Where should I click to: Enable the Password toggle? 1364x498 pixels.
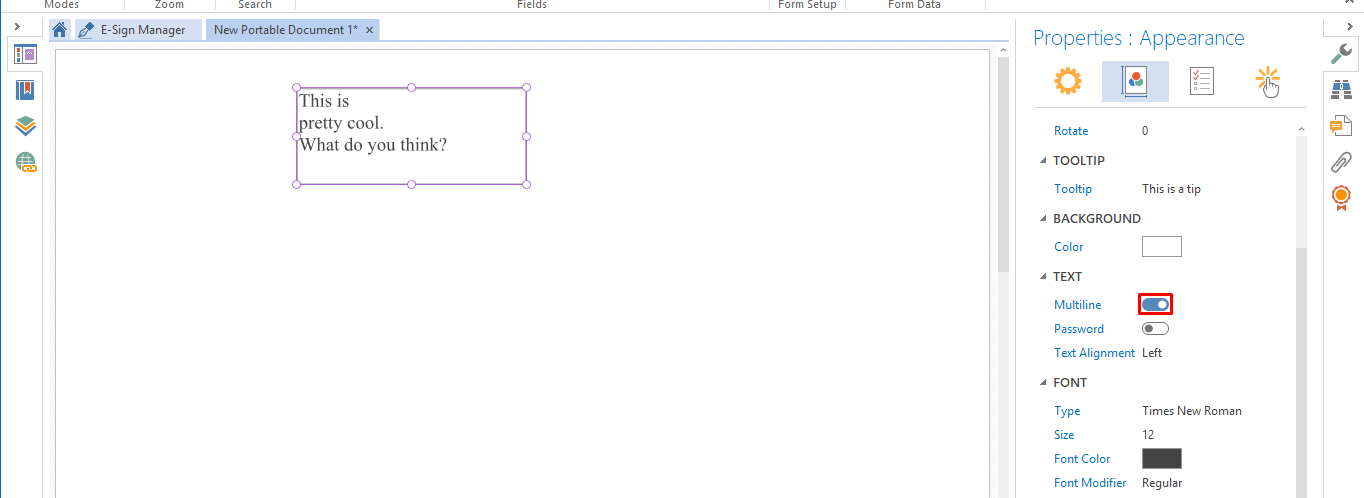(1155, 328)
